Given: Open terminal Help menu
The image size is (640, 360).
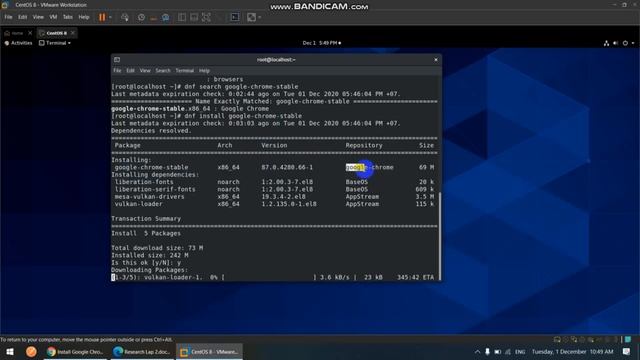Looking at the screenshot, I should coord(204,71).
